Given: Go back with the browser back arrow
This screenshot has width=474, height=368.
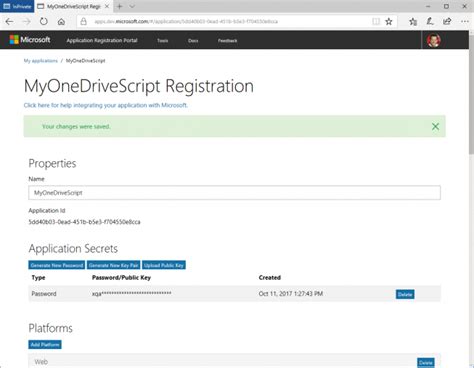Looking at the screenshot, I should click(x=9, y=22).
